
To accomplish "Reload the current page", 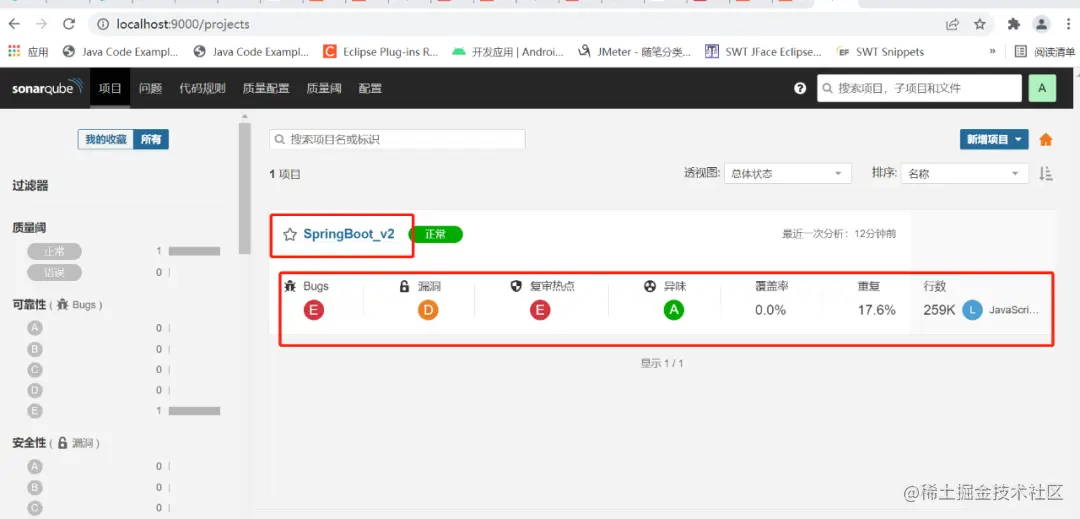I will 69,24.
